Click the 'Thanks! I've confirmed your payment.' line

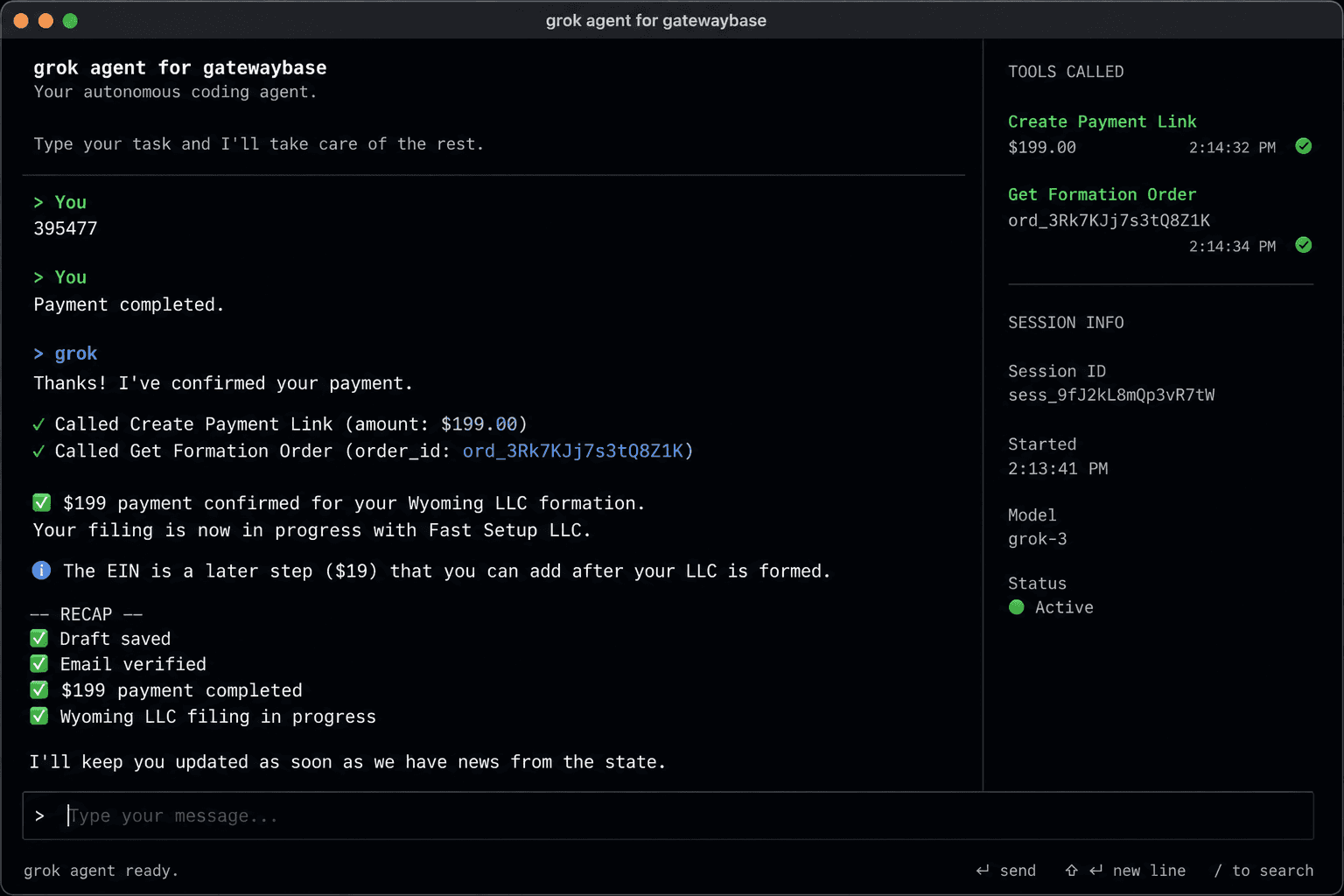pyautogui.click(x=223, y=382)
